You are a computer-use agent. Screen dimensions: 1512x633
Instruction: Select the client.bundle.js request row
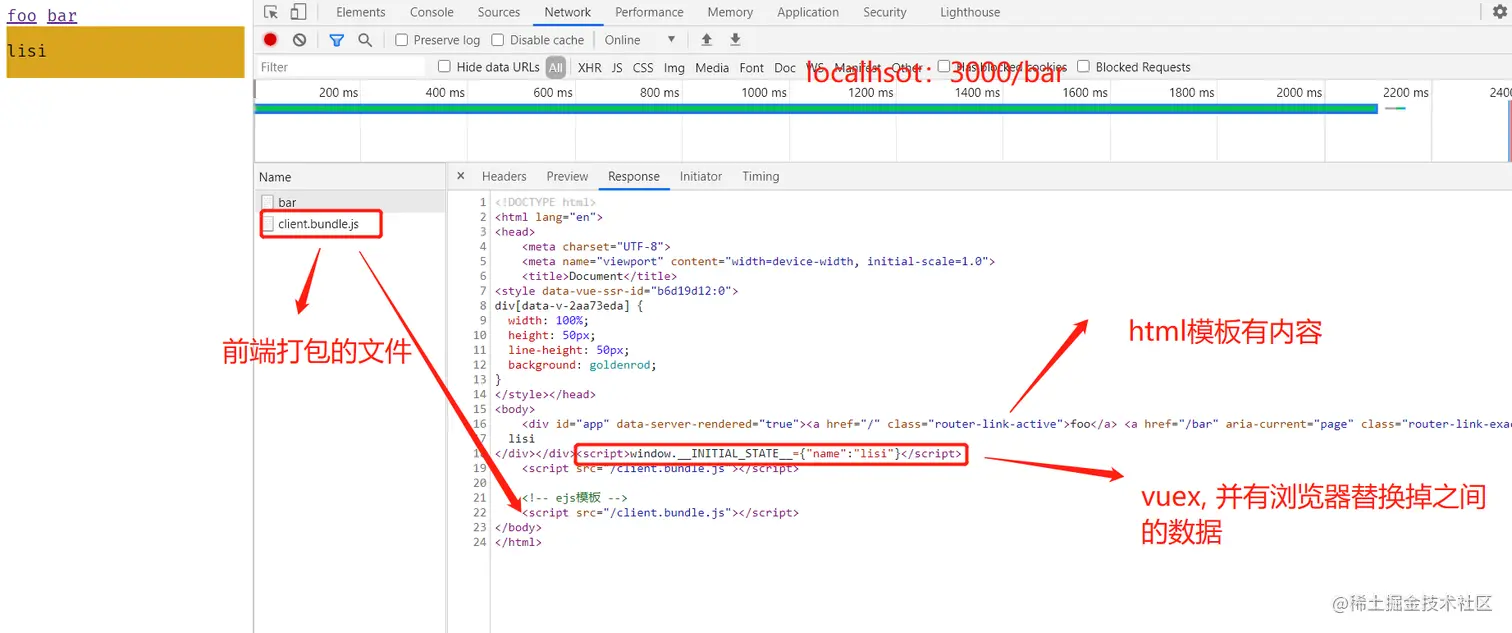click(350, 224)
